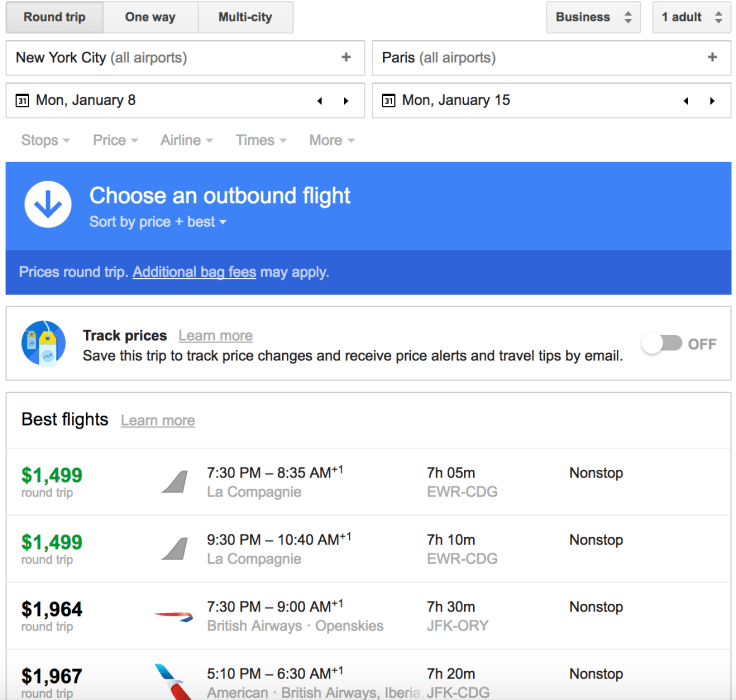Screen dimensions: 736x700
Task: Open Sort by price + best dropdown
Action: [x=158, y=222]
